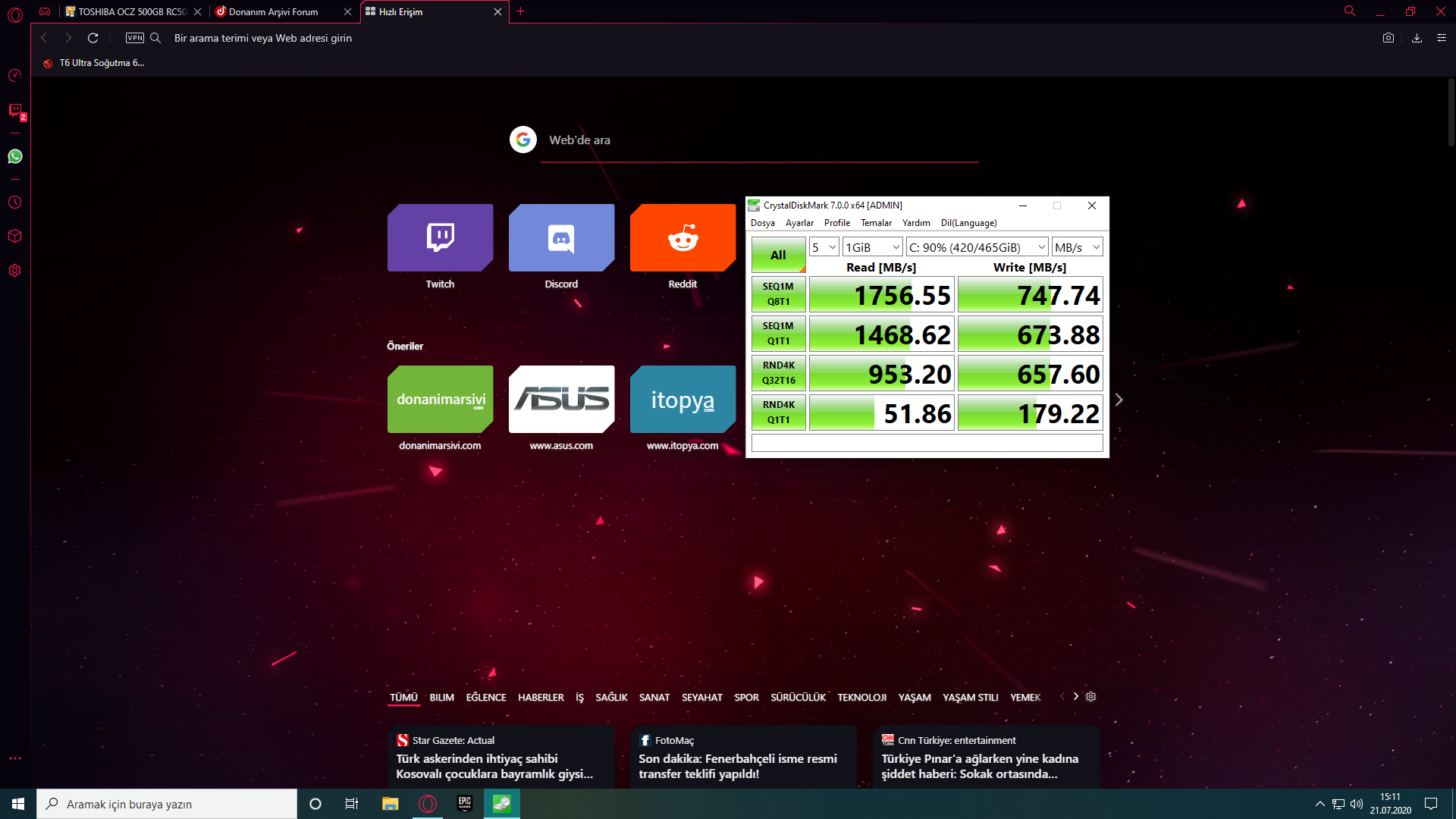This screenshot has height=819, width=1456.
Task: Switch to Donanım Arşivi Forum tab
Action: coord(274,11)
